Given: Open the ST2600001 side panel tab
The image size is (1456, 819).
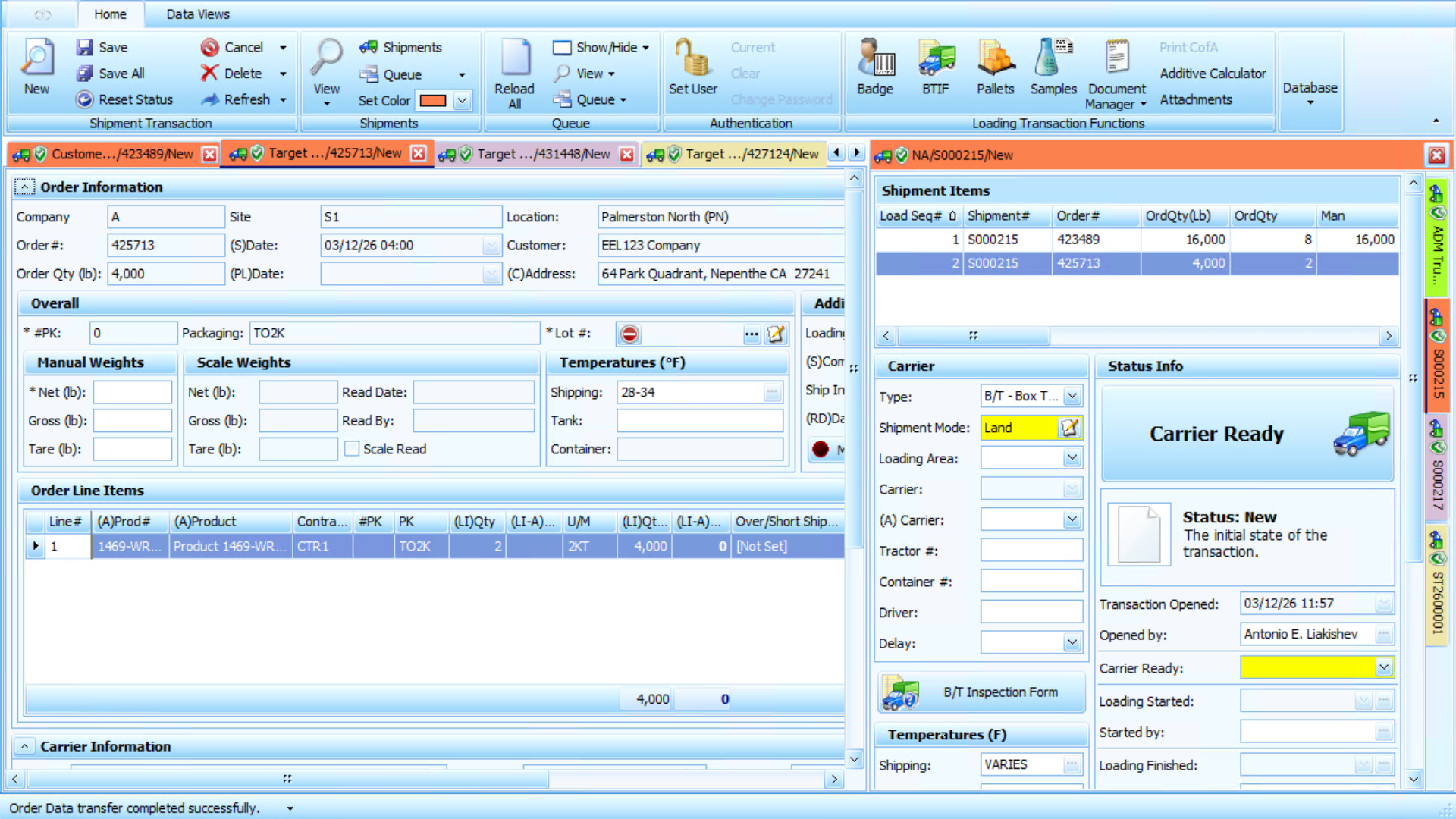Looking at the screenshot, I should click(1436, 587).
